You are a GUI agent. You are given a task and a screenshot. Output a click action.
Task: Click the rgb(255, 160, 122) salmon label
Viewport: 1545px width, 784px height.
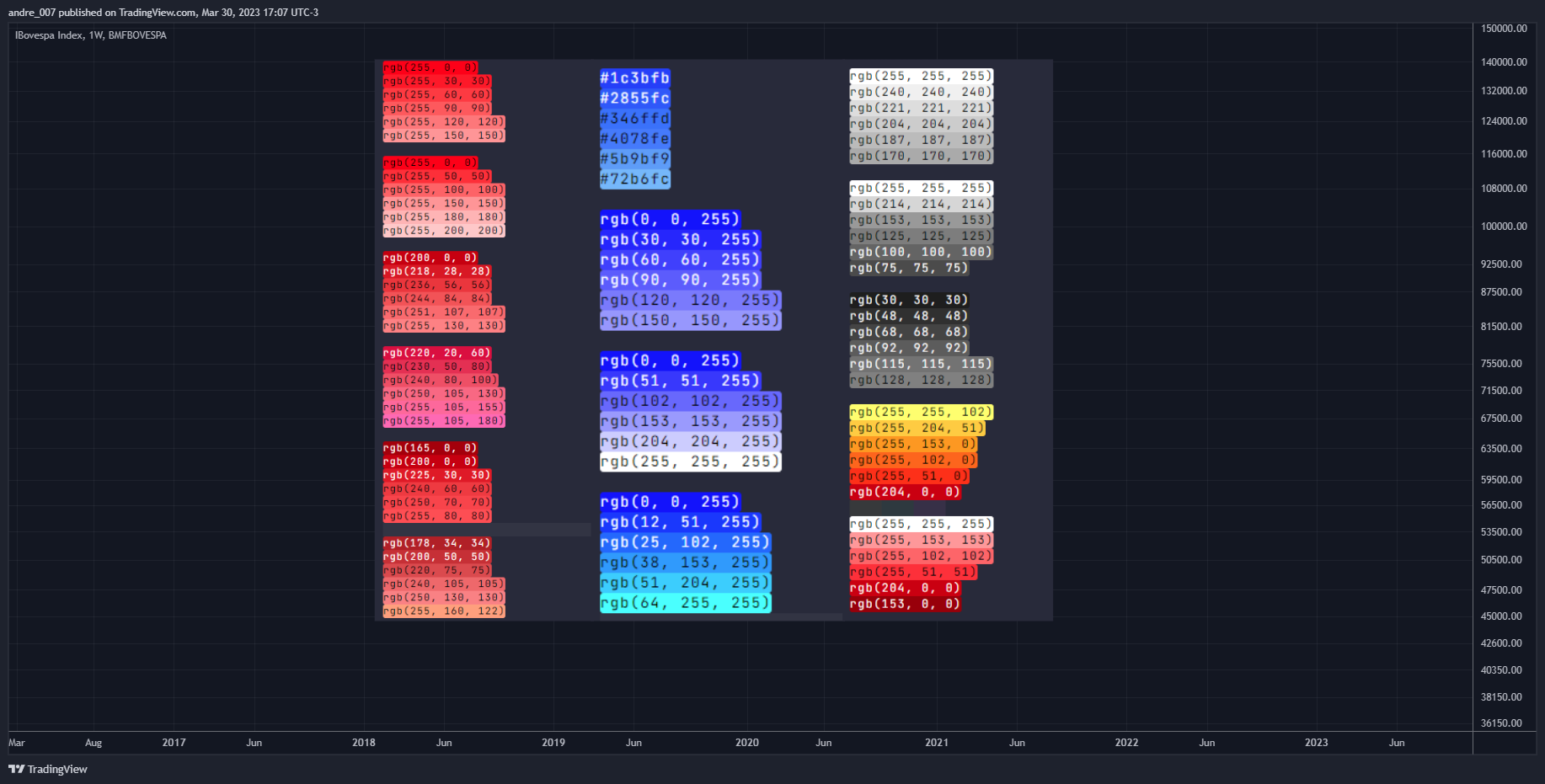[x=444, y=611]
